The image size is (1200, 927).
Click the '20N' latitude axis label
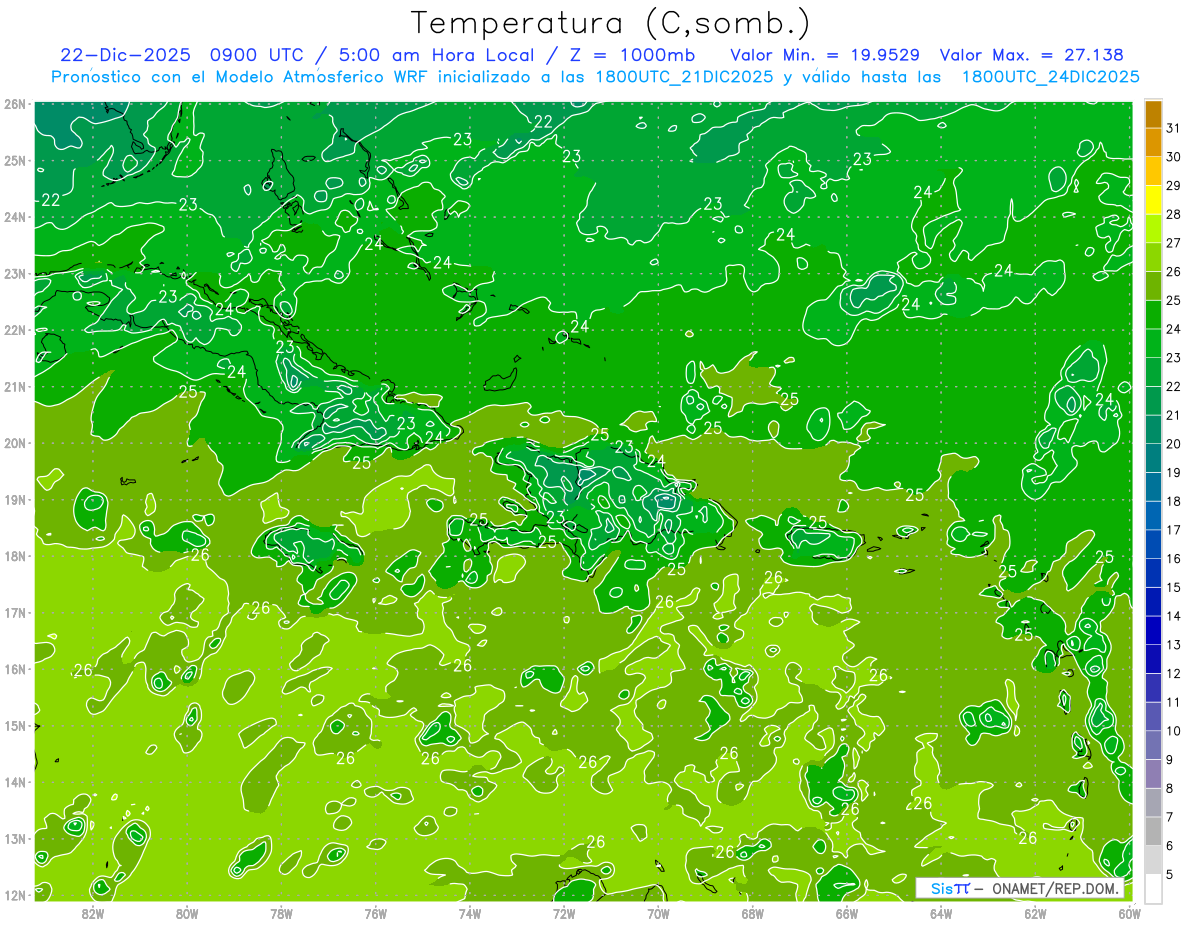[x=15, y=443]
